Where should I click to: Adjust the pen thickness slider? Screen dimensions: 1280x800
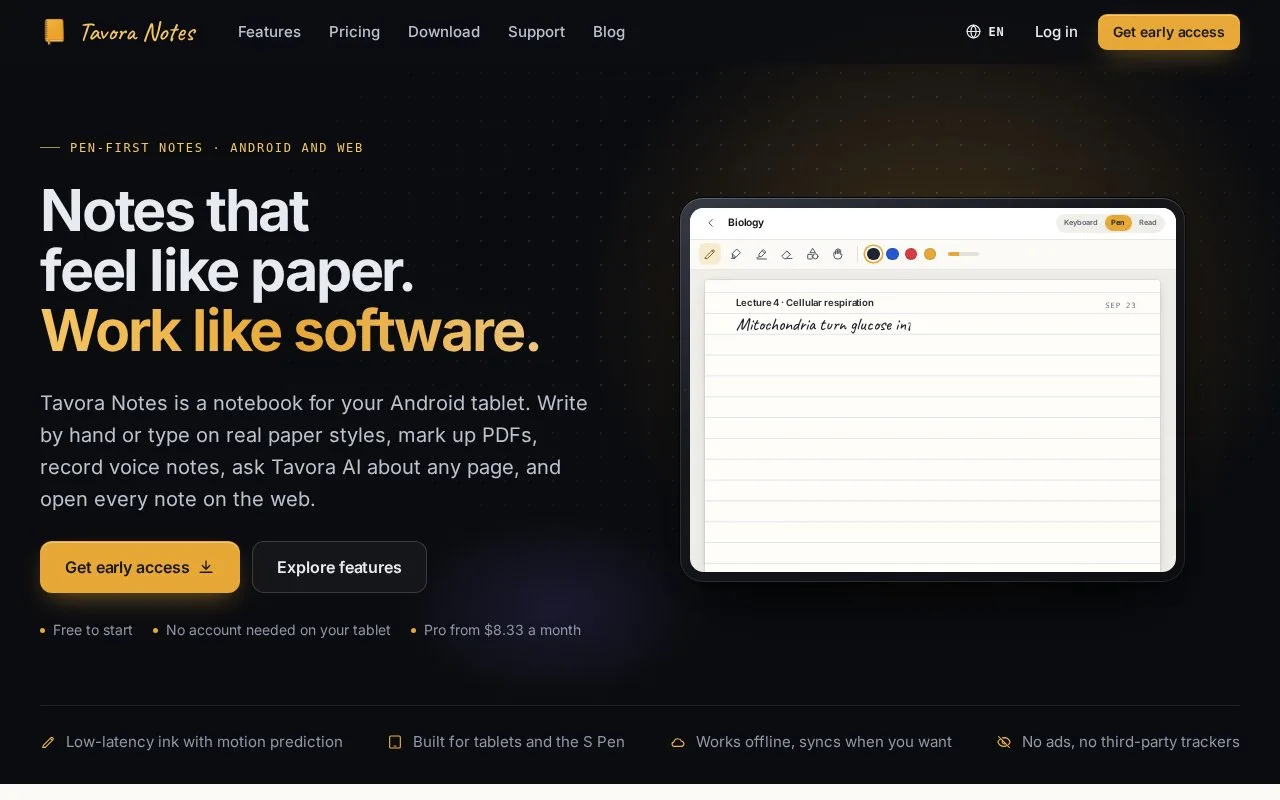pyautogui.click(x=963, y=254)
